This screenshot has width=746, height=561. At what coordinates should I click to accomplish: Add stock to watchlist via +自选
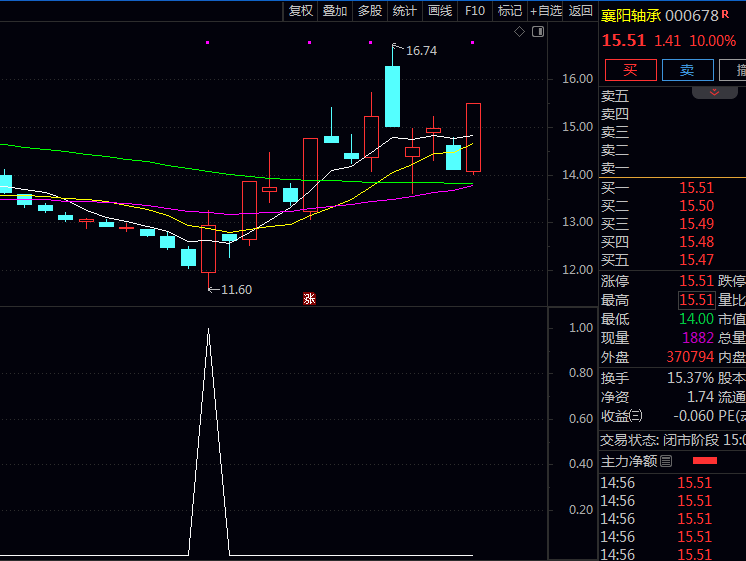click(x=546, y=11)
